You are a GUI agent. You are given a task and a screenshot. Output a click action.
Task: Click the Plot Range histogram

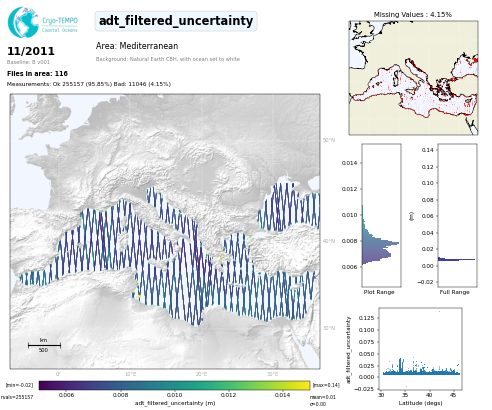click(381, 215)
